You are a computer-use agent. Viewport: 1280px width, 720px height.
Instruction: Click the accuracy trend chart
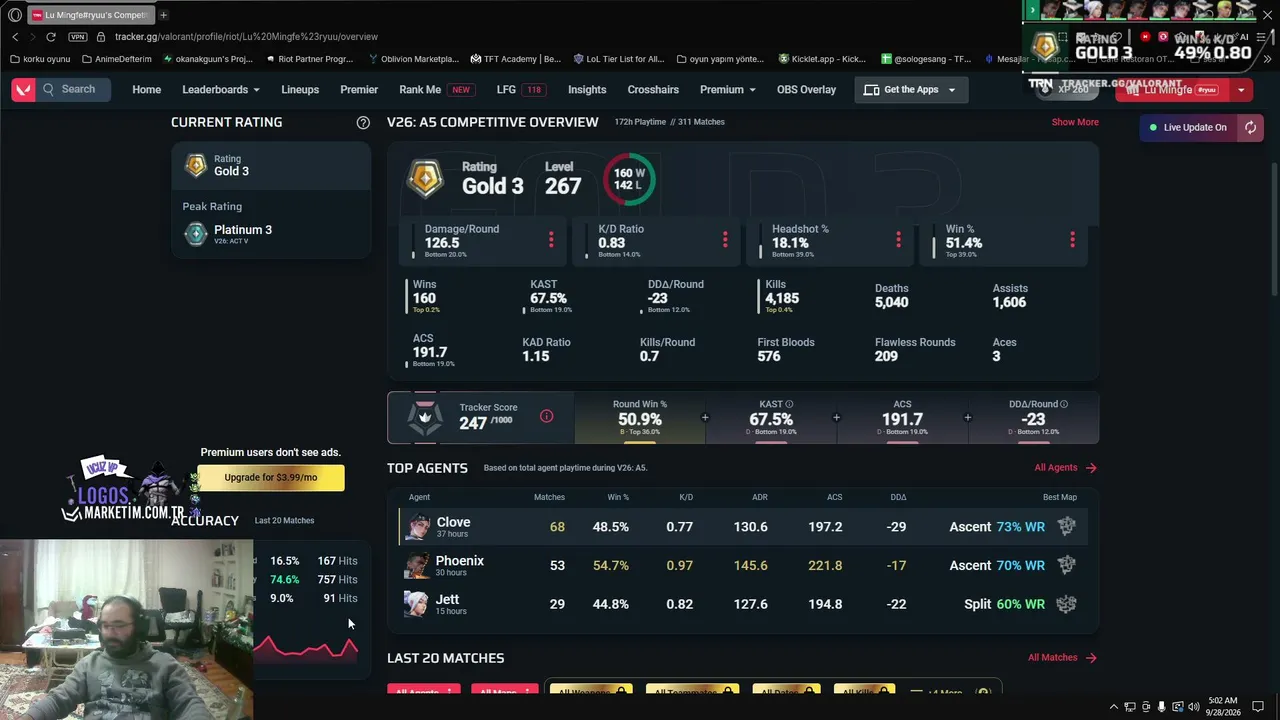305,648
